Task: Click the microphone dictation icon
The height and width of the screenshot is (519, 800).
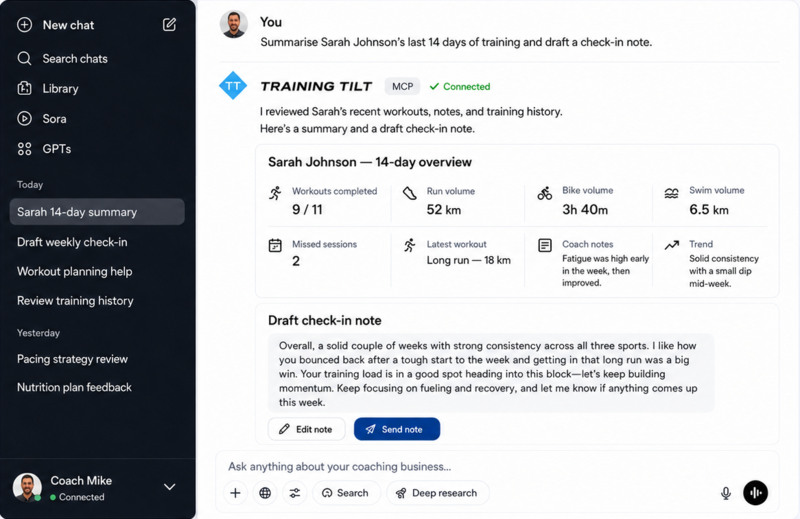Action: pyautogui.click(x=726, y=493)
